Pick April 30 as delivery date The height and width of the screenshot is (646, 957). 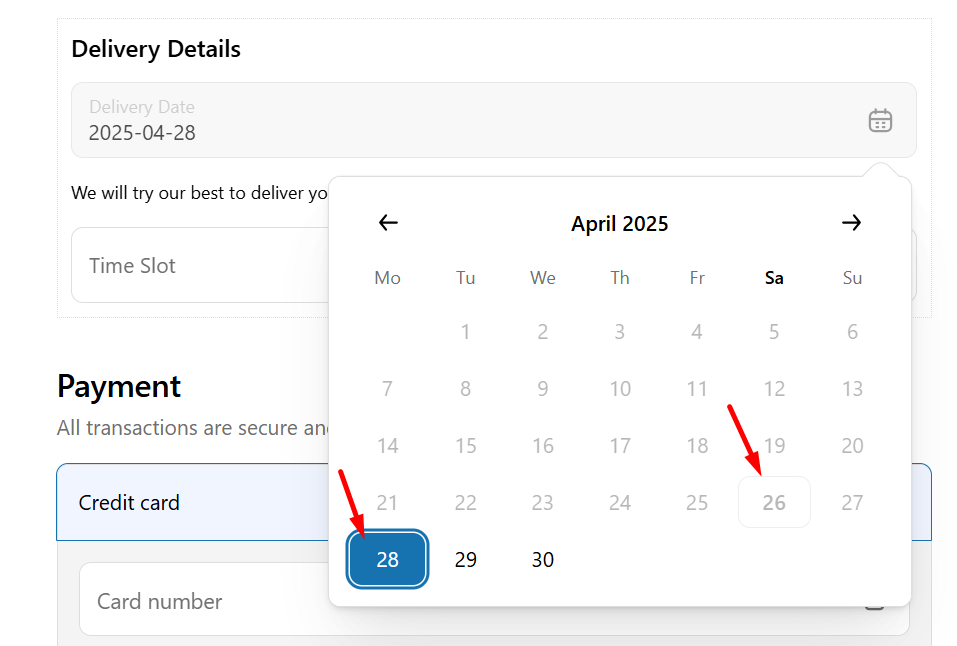coord(543,559)
